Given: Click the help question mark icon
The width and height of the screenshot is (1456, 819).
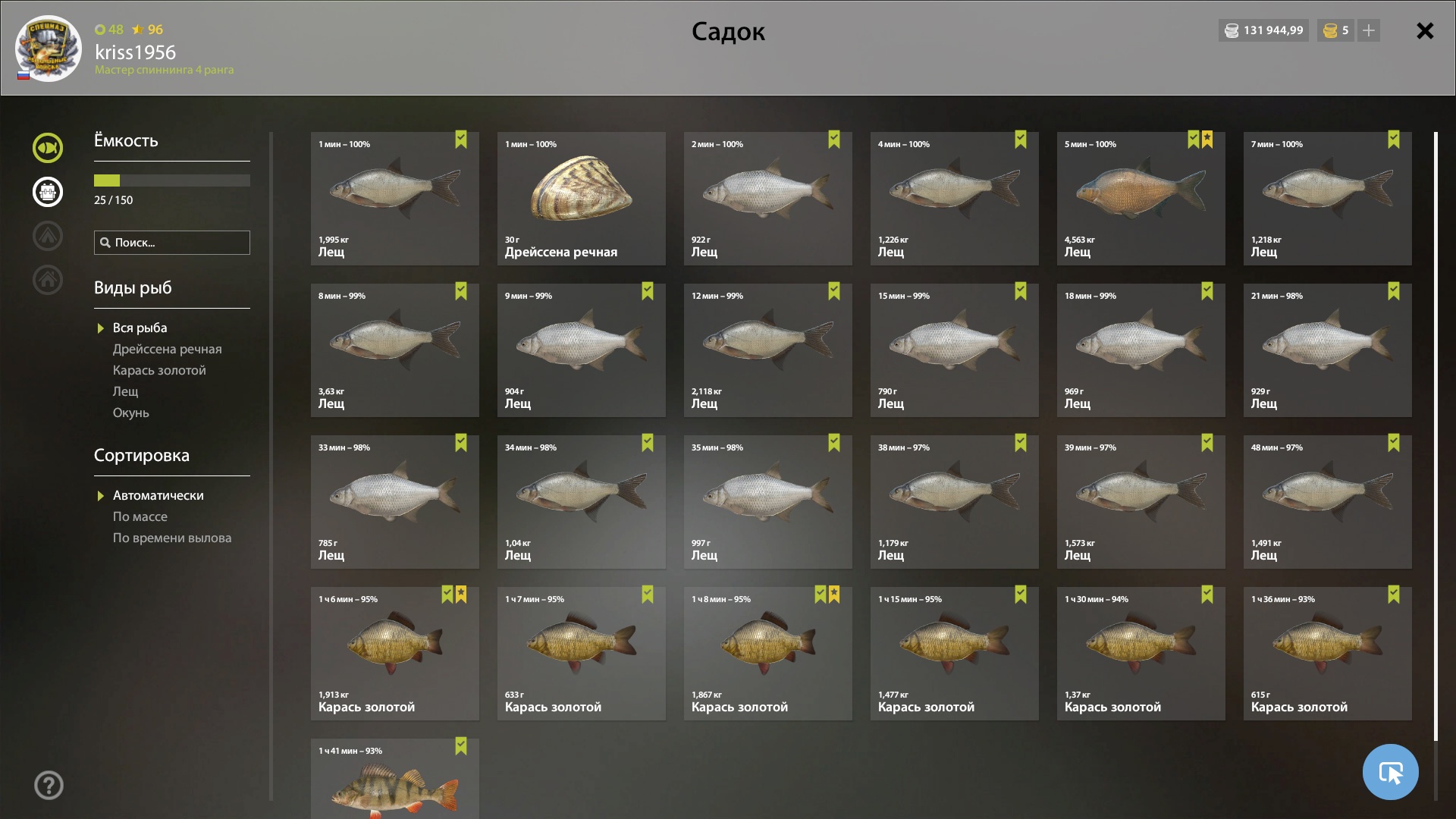Looking at the screenshot, I should 49,785.
